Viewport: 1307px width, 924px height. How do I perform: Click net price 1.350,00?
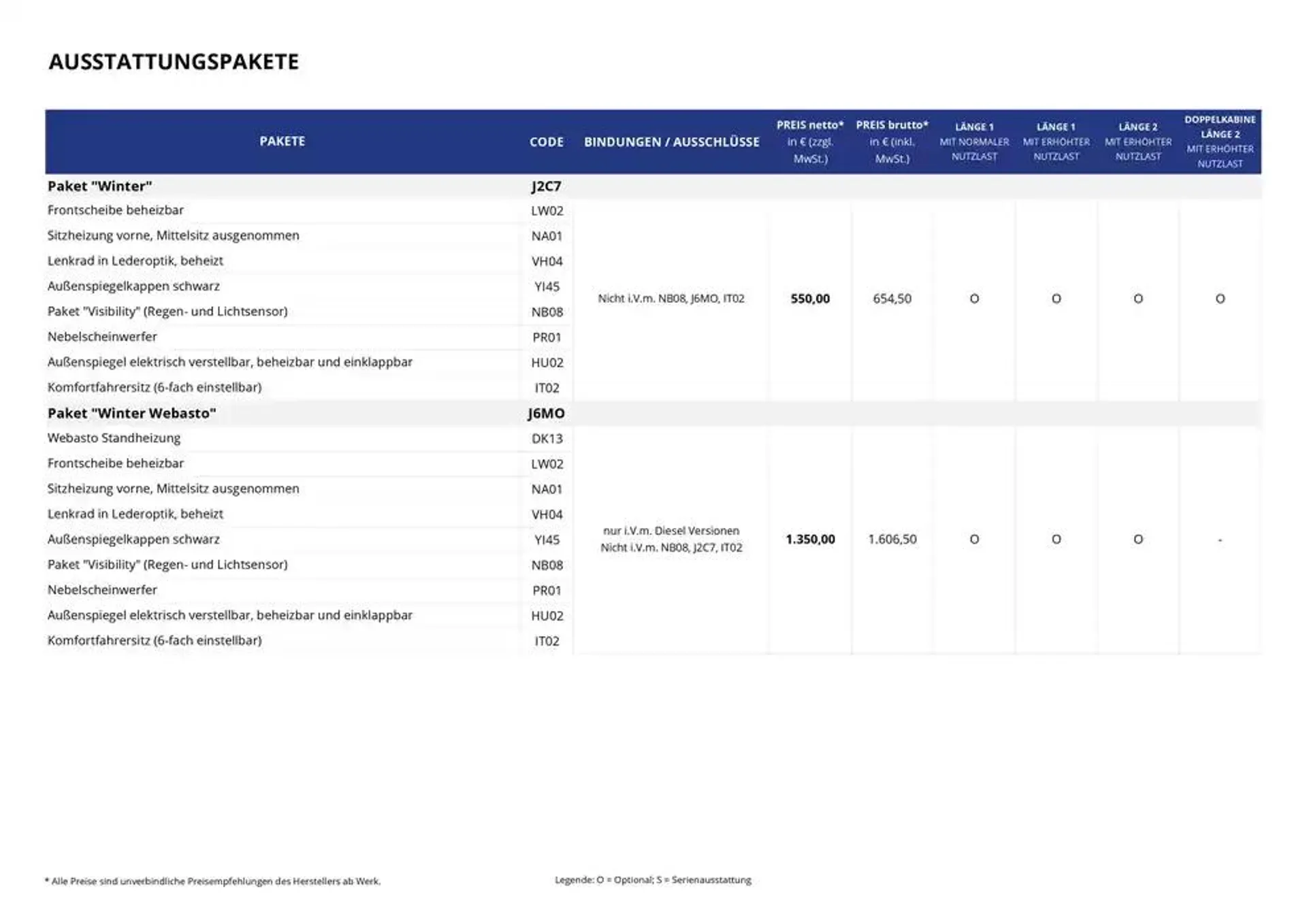tap(810, 540)
